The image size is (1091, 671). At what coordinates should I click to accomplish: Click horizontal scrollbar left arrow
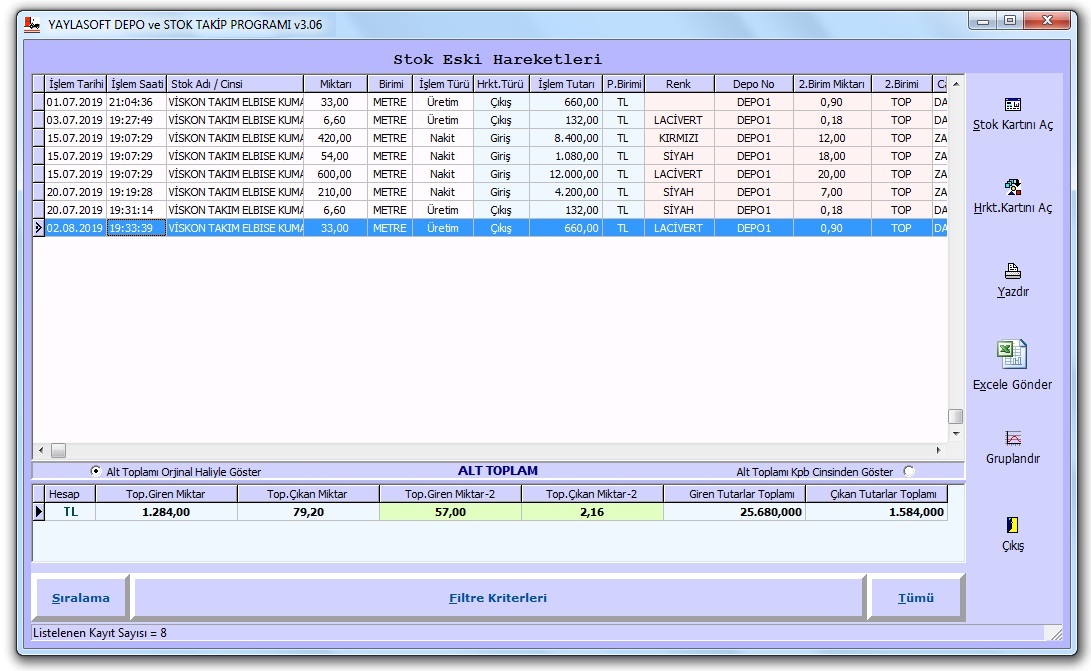[41, 450]
